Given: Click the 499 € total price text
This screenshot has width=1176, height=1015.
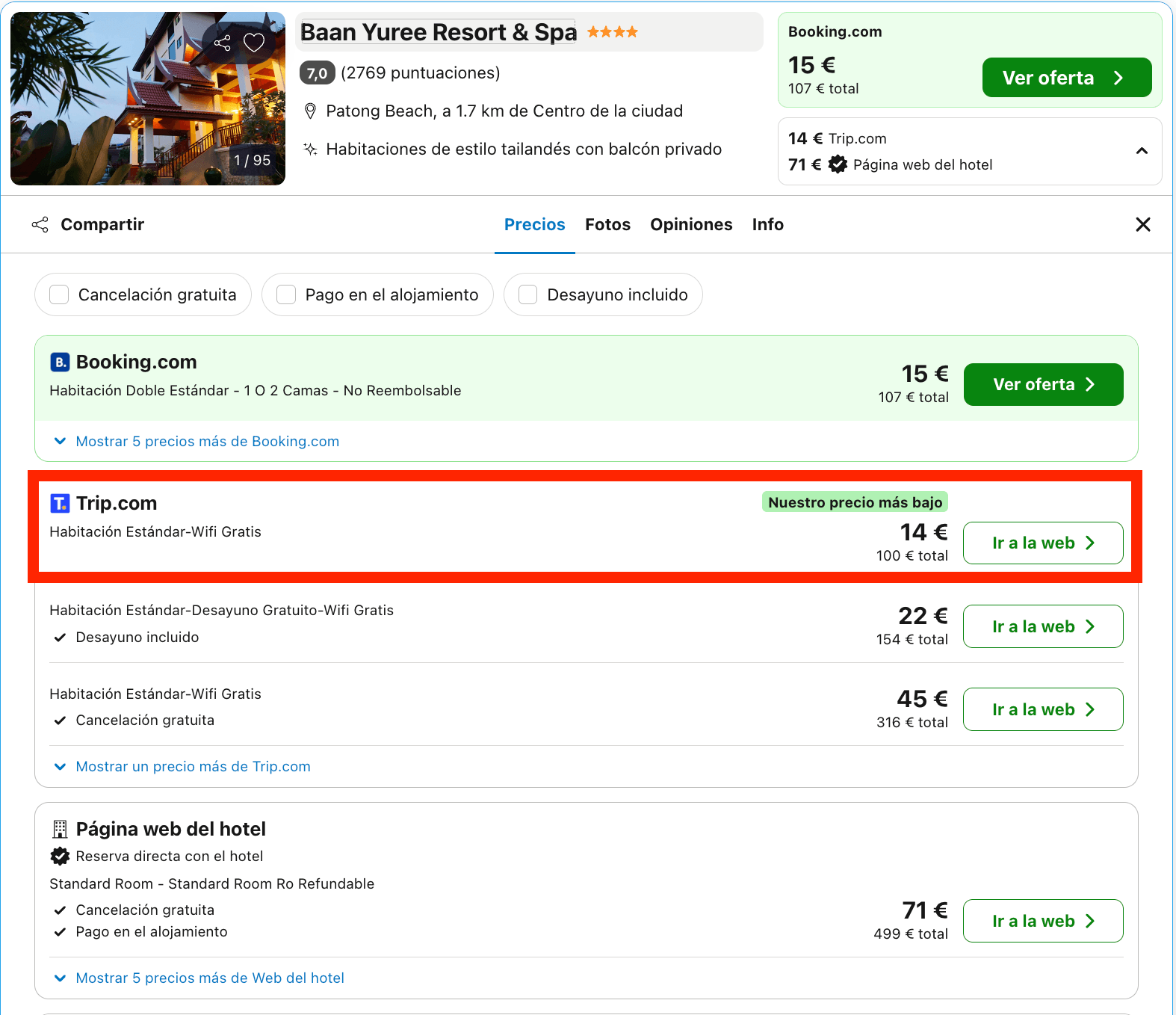Looking at the screenshot, I should 911,934.
